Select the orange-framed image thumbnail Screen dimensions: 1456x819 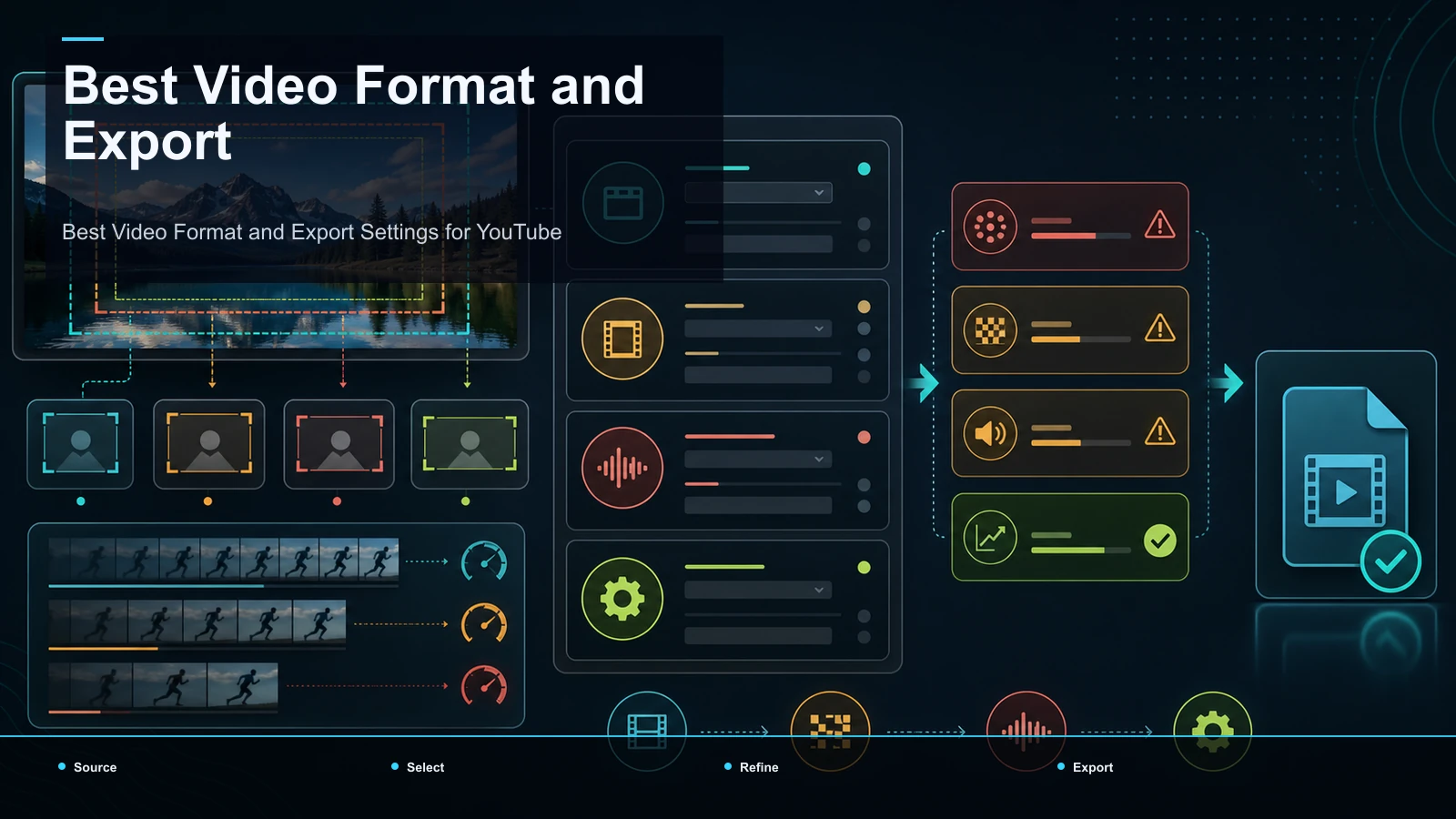[209, 444]
